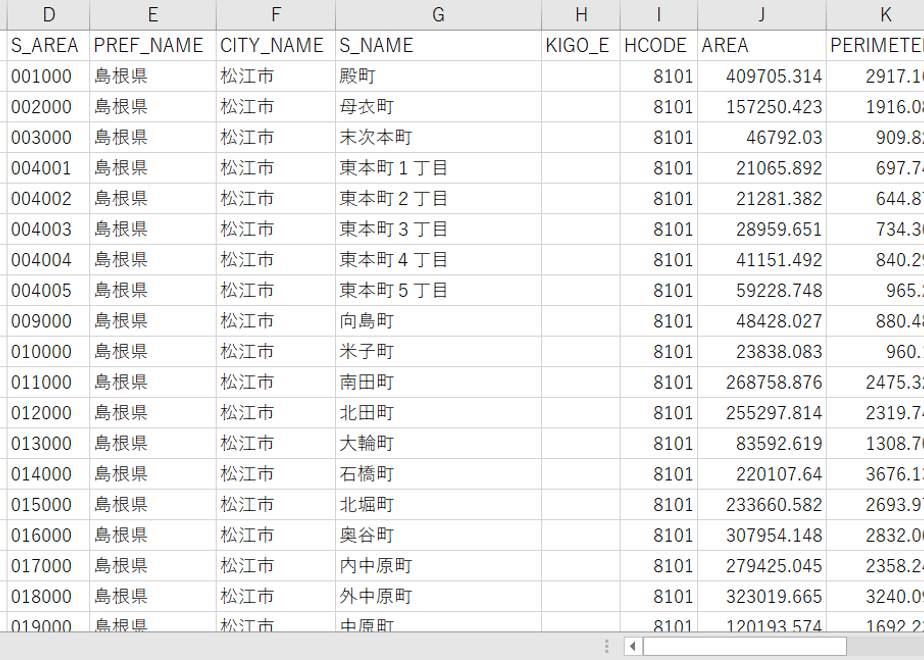The width and height of the screenshot is (924, 660).
Task: Select cell containing 石橋町
Action: [x=438, y=474]
